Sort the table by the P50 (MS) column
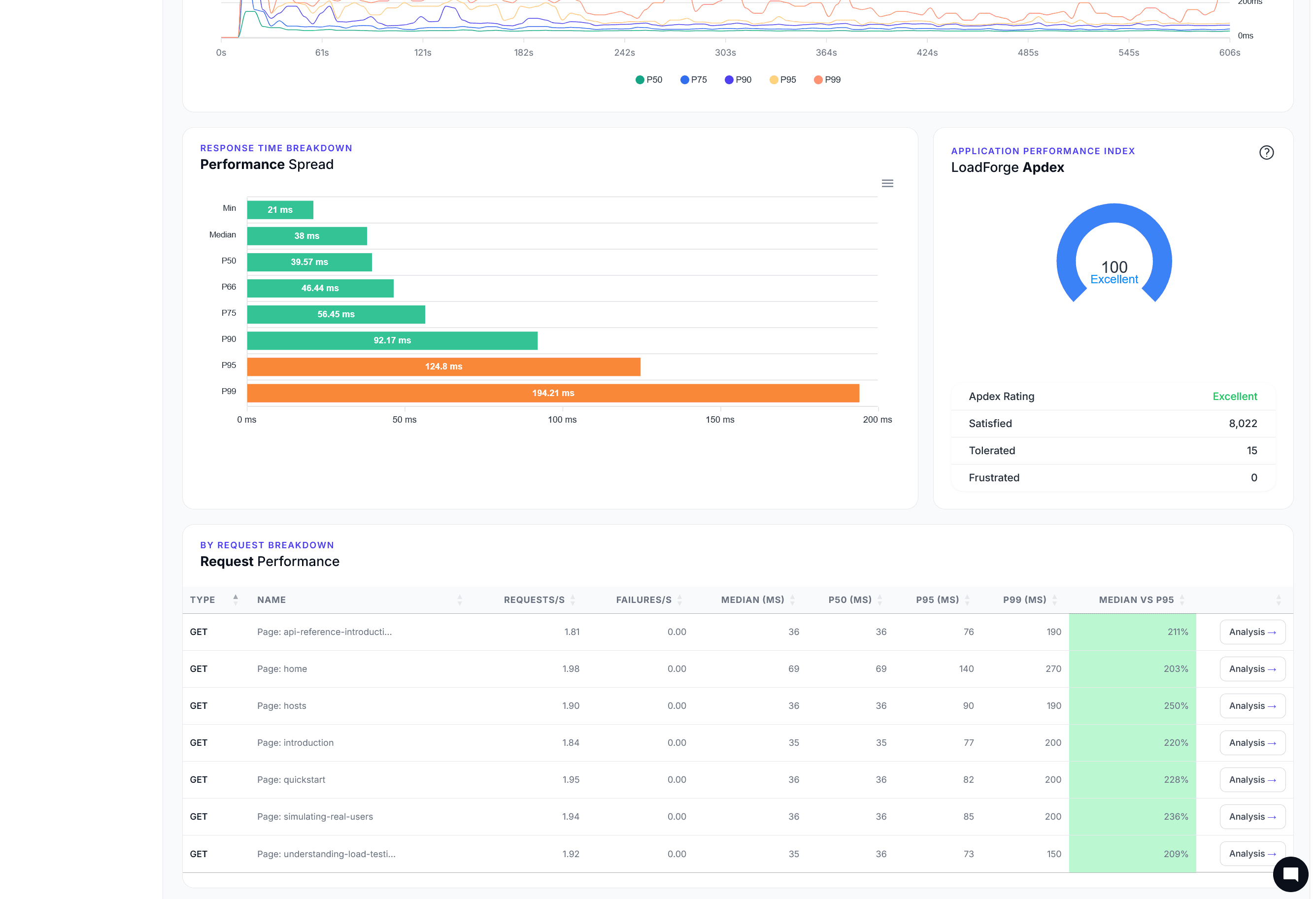1316x899 pixels. [x=880, y=599]
